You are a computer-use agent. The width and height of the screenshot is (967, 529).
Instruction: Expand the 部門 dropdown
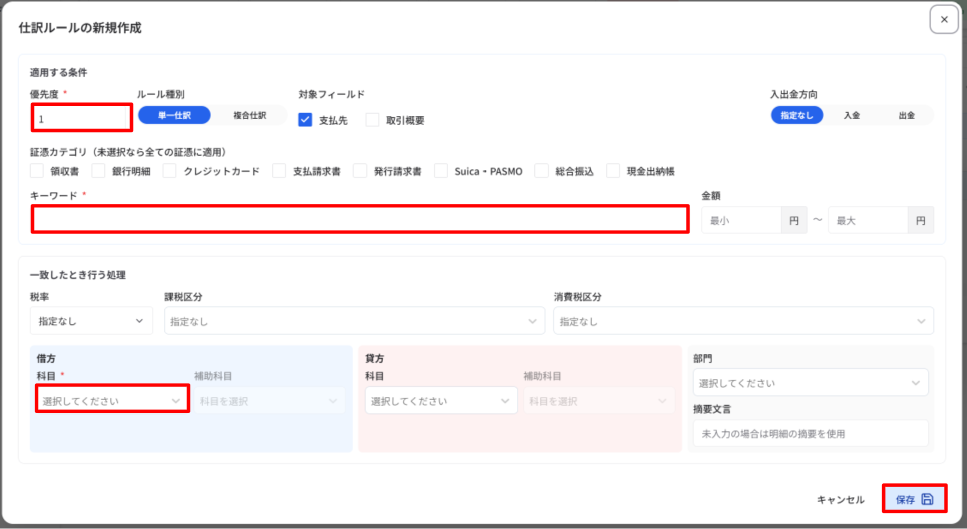810,383
